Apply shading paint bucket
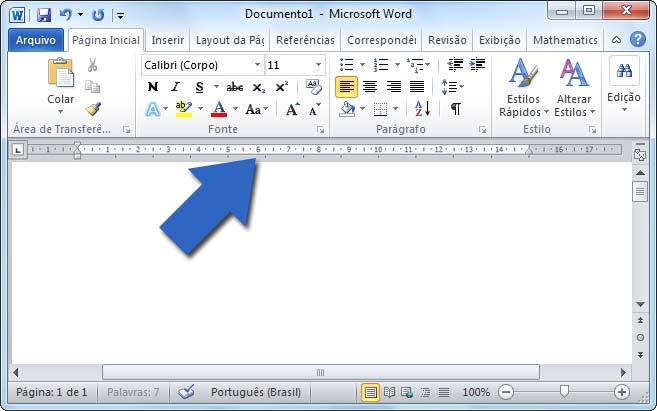Screen dimensions: 657x411 (x=347, y=109)
